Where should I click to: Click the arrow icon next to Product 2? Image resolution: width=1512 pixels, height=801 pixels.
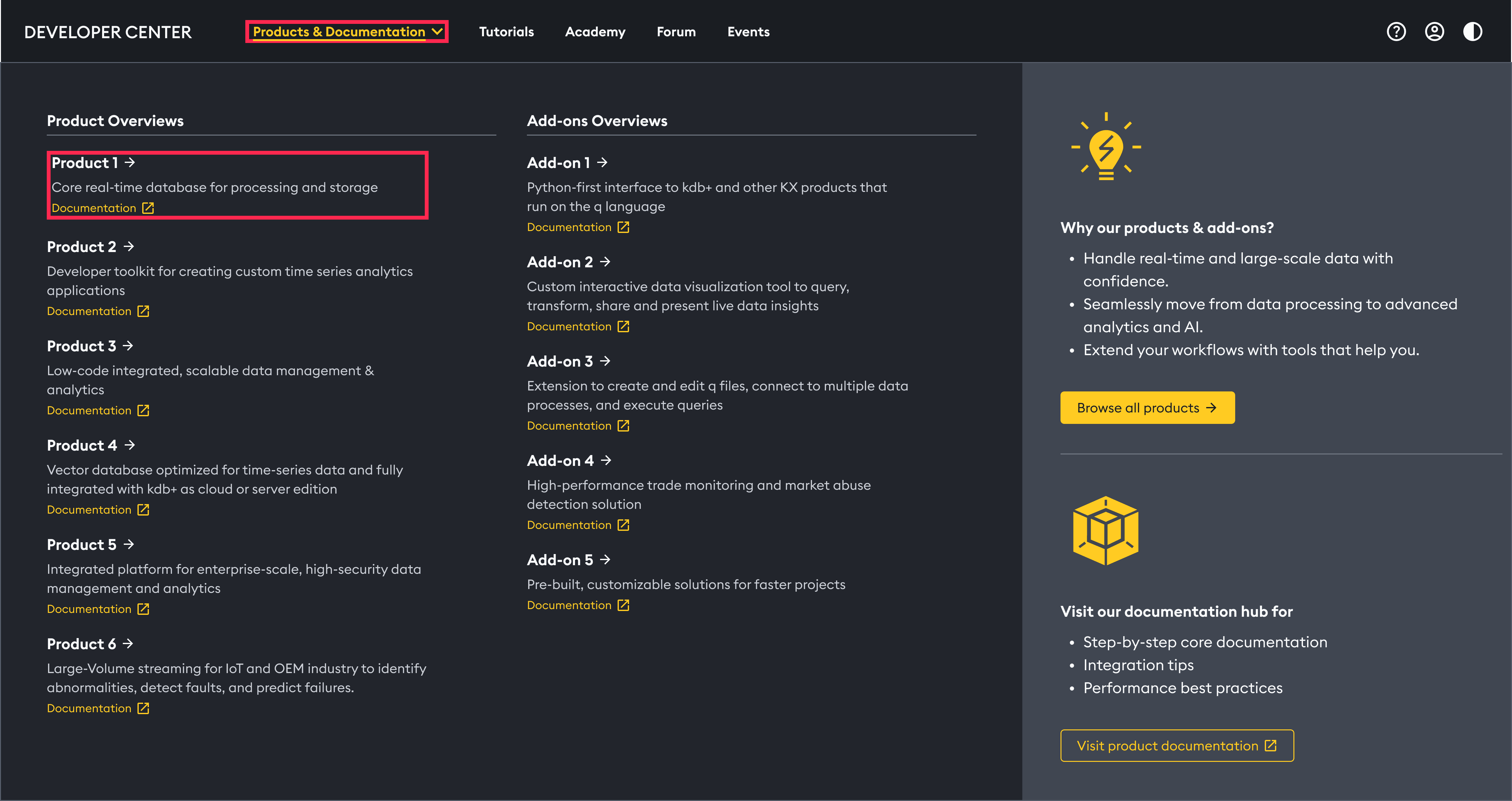point(129,247)
